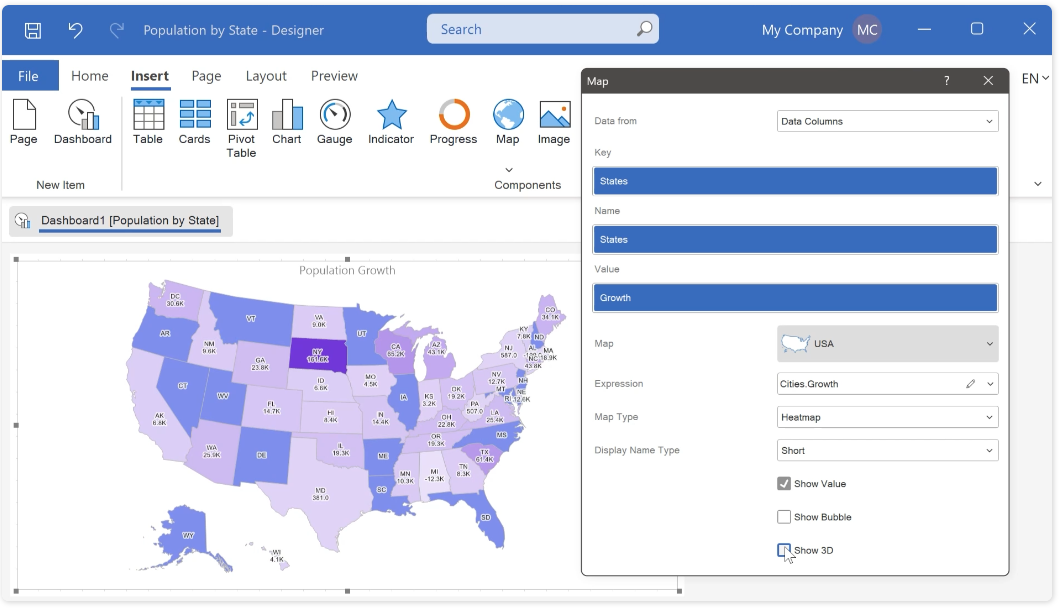This screenshot has height=610, width=1060.
Task: Open the File menu
Action: coord(28,76)
